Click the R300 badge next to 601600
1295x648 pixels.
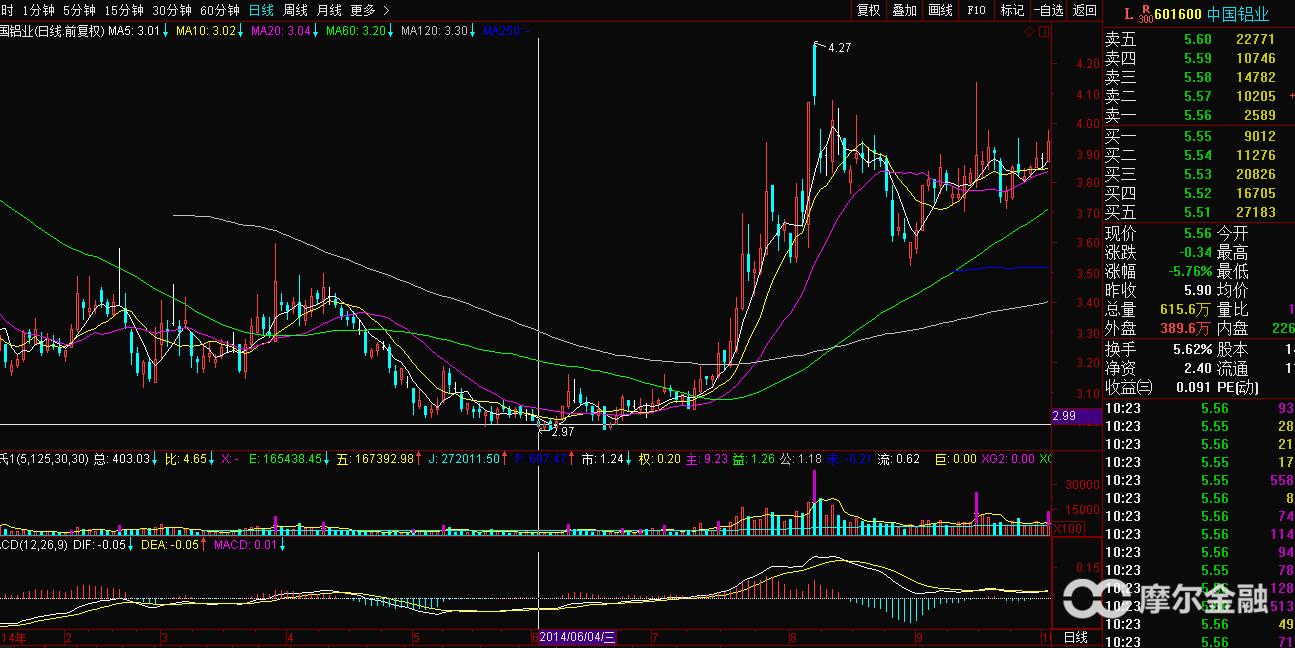[1145, 14]
